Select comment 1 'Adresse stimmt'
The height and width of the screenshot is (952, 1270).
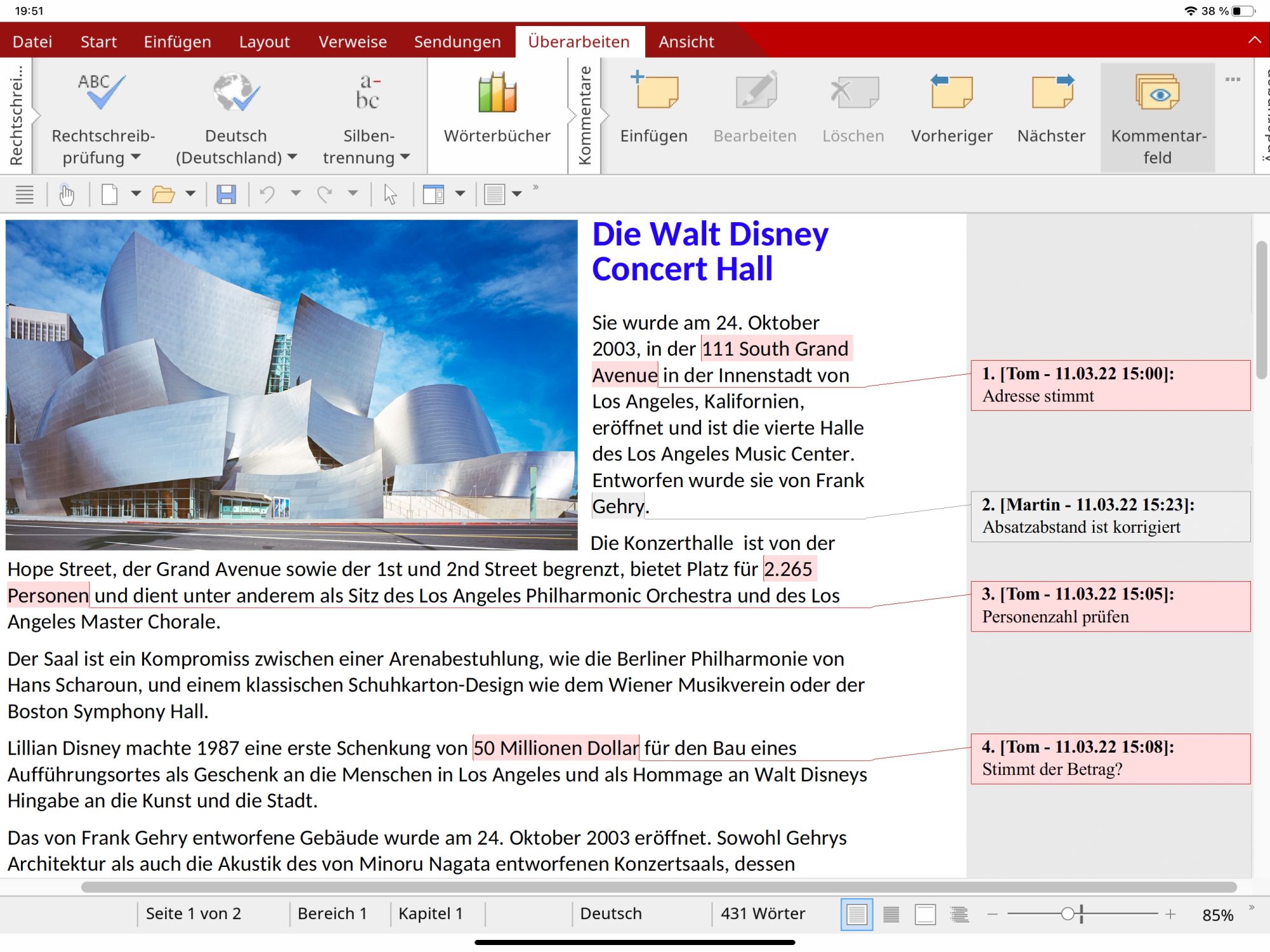pyautogui.click(x=1111, y=385)
